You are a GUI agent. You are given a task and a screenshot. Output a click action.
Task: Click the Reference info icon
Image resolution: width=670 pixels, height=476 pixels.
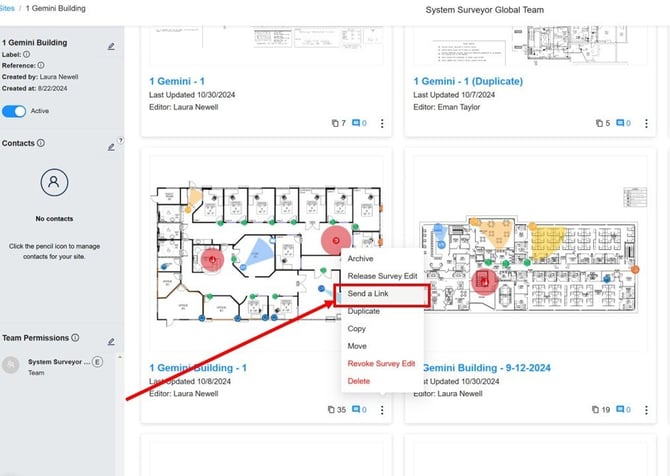41,65
